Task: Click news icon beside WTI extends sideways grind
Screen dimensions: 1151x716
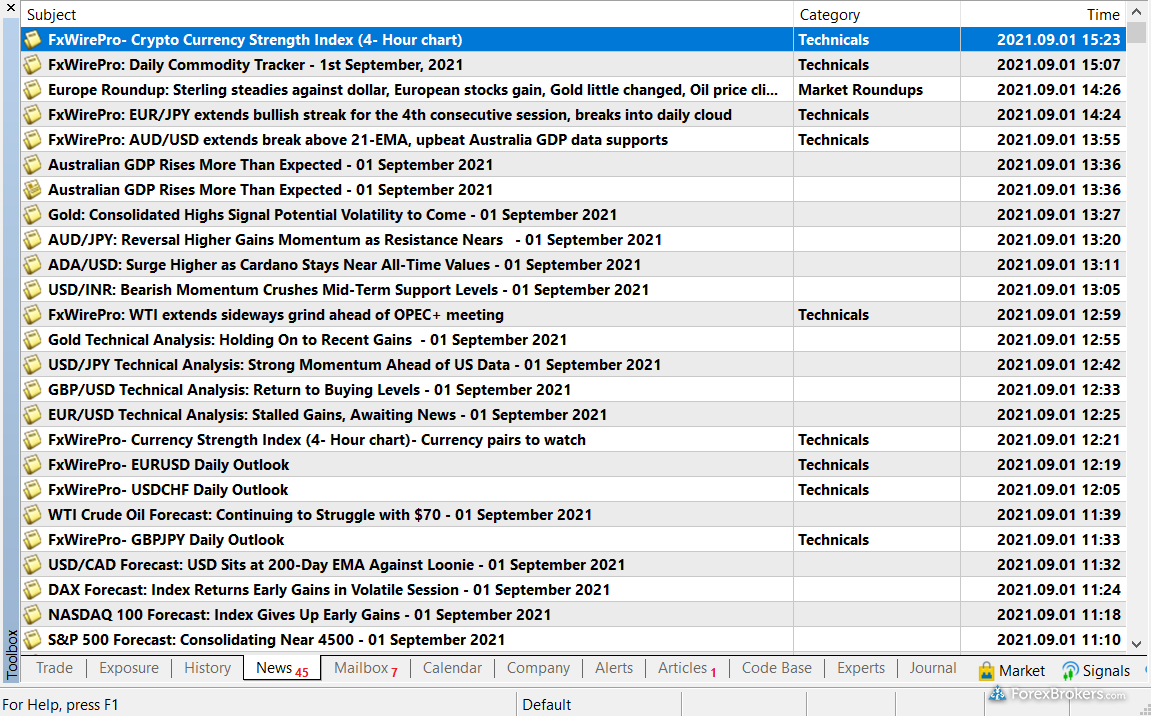Action: [x=32, y=314]
